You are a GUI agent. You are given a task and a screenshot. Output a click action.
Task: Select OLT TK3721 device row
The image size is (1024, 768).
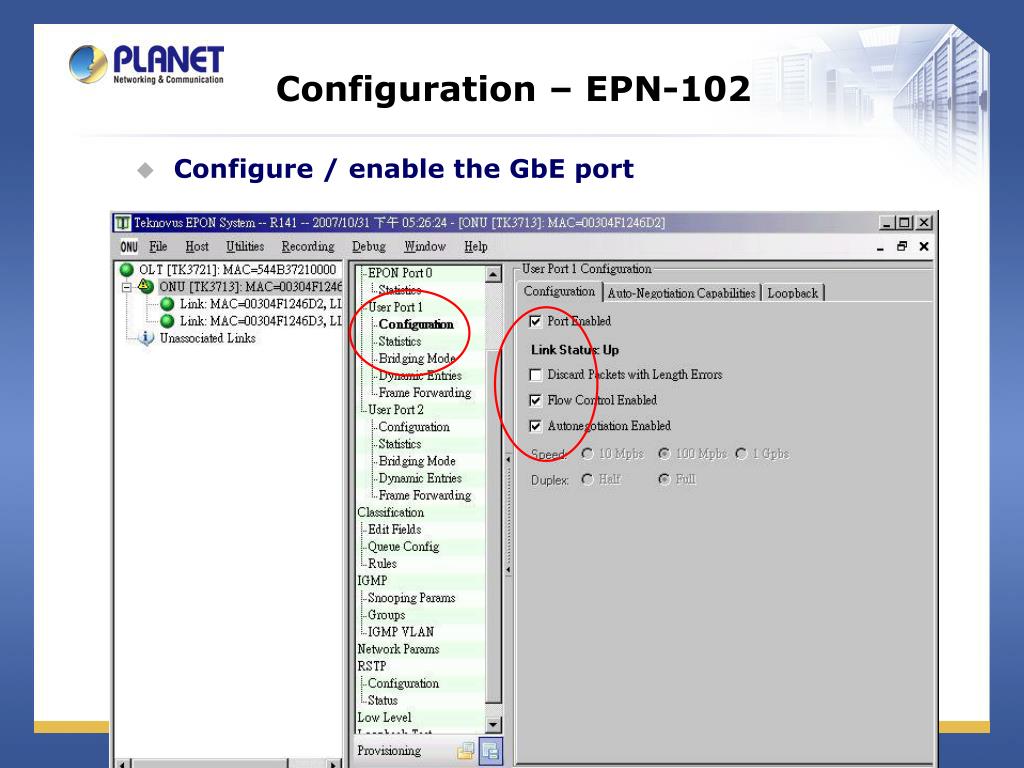tap(237, 270)
